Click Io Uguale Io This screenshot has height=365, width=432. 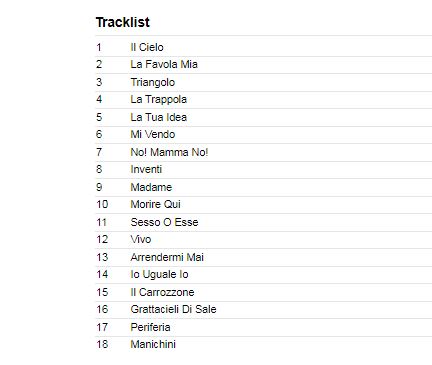[x=160, y=274]
